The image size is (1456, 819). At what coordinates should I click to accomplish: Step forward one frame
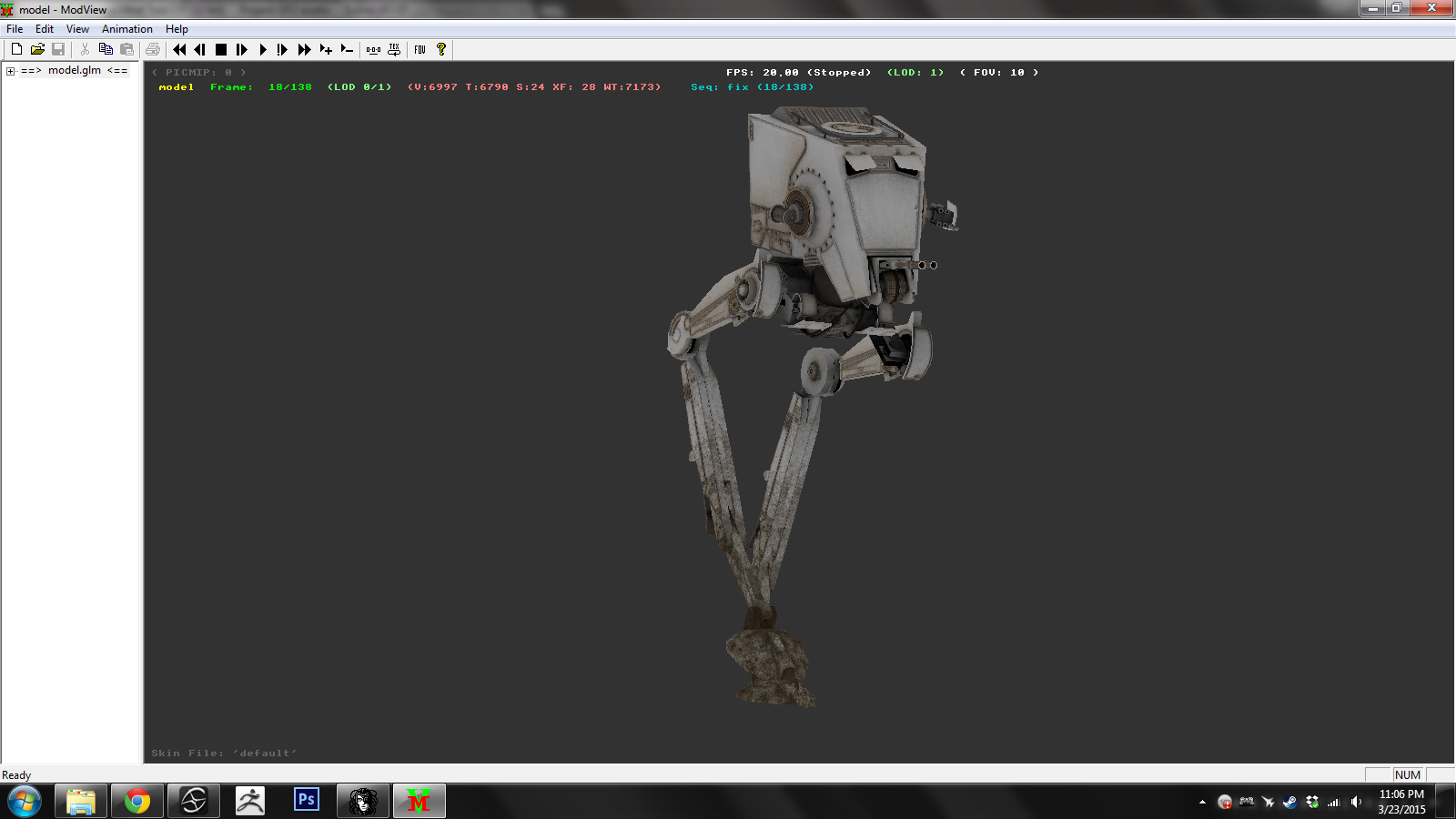pyautogui.click(x=242, y=49)
